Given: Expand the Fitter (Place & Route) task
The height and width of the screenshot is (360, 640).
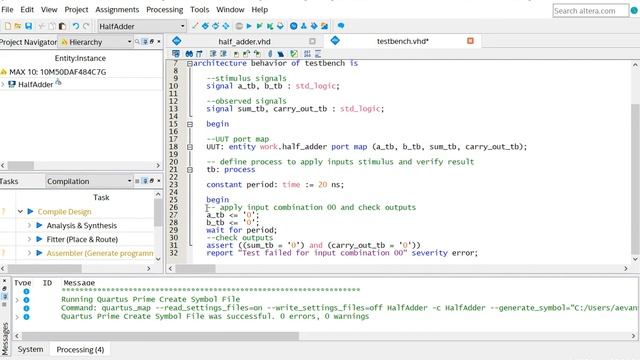Looking at the screenshot, I should click(29, 239).
